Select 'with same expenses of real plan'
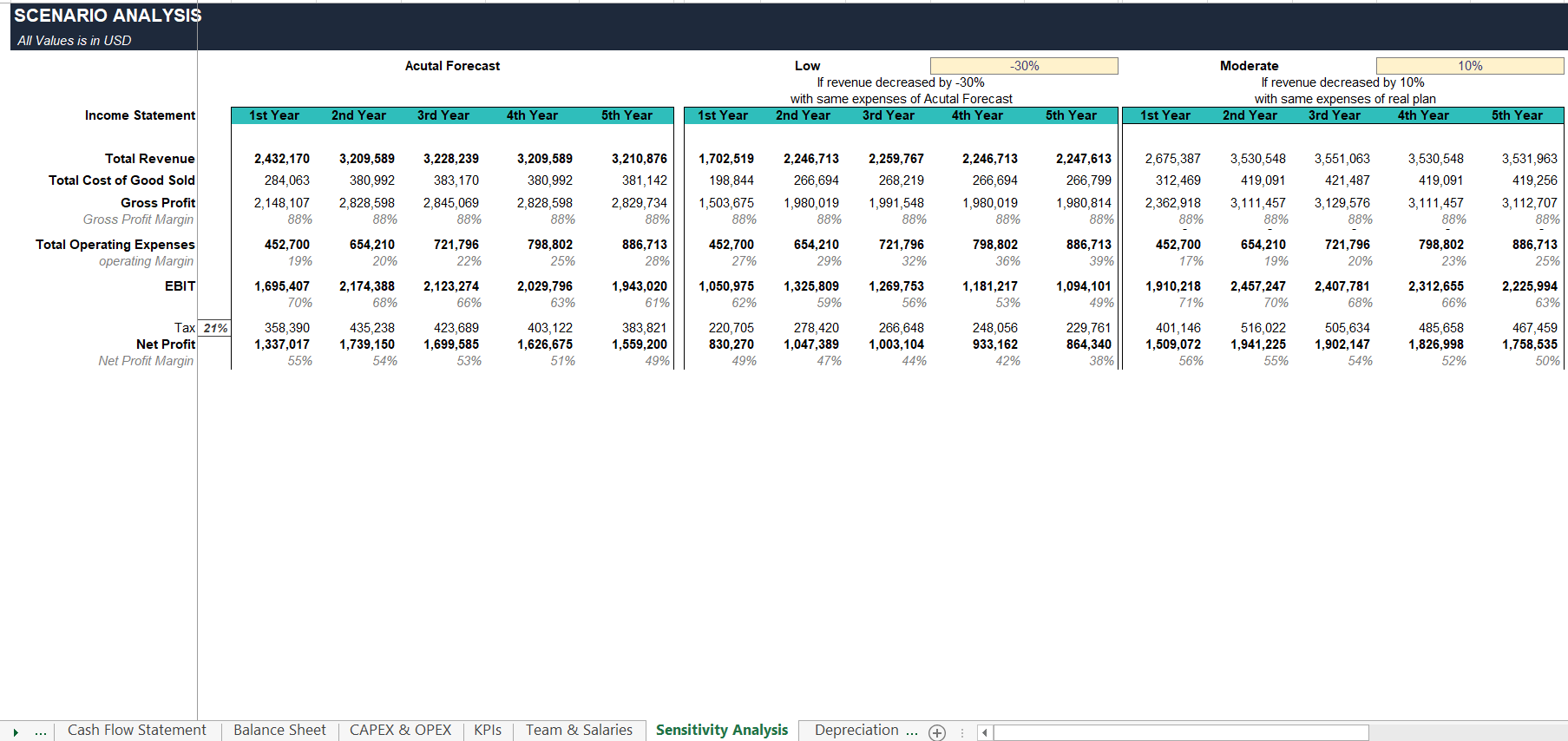The height and width of the screenshot is (741, 1568). (x=1344, y=99)
